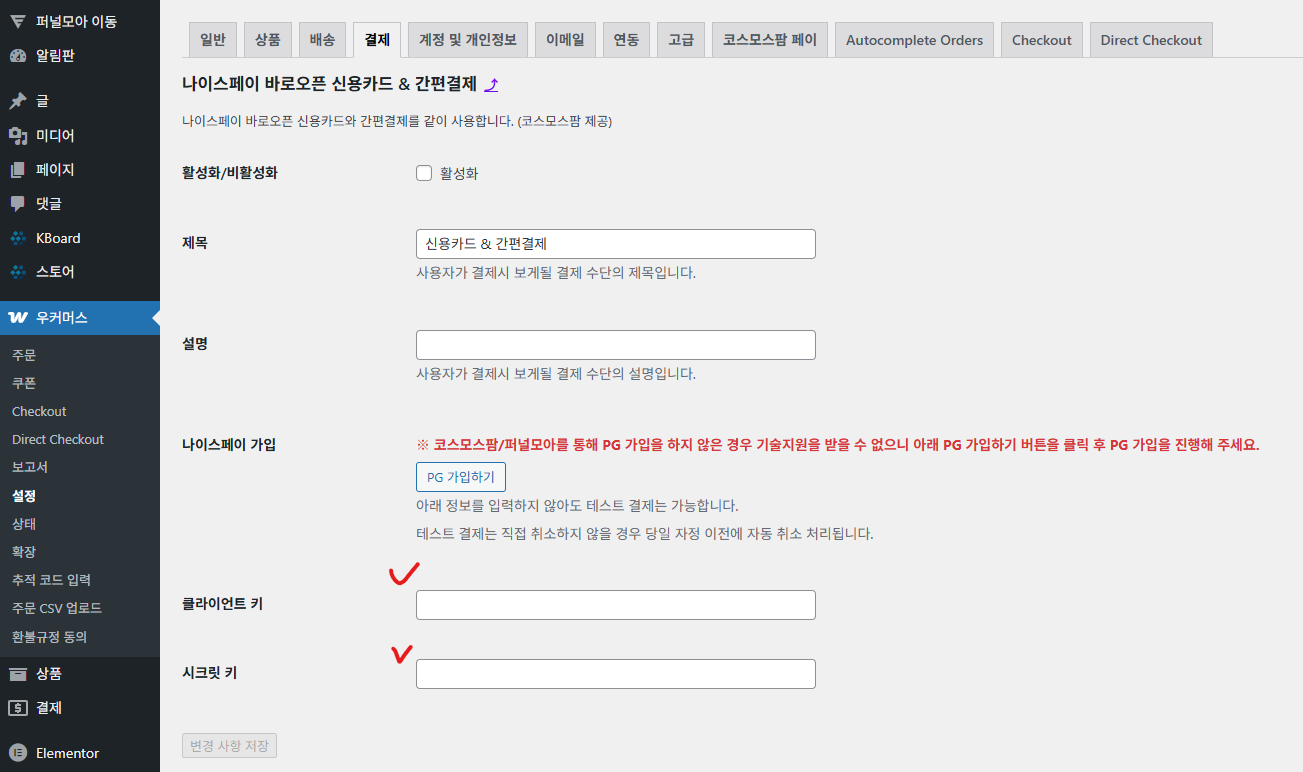The width and height of the screenshot is (1303, 772).
Task: Open the 알림판 dashboard gauge icon
Action: pyautogui.click(x=17, y=56)
